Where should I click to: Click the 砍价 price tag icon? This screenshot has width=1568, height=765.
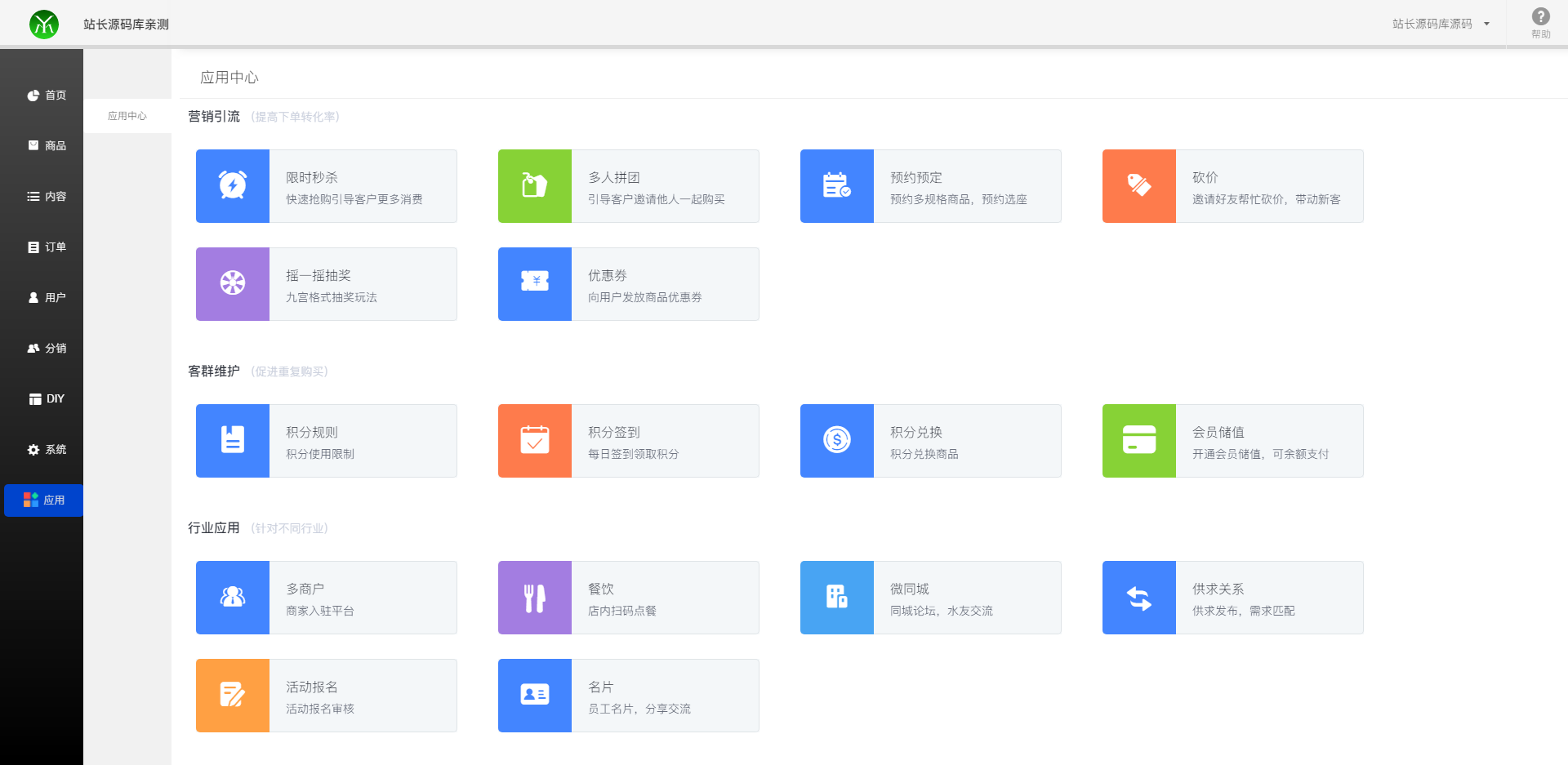pos(1139,186)
